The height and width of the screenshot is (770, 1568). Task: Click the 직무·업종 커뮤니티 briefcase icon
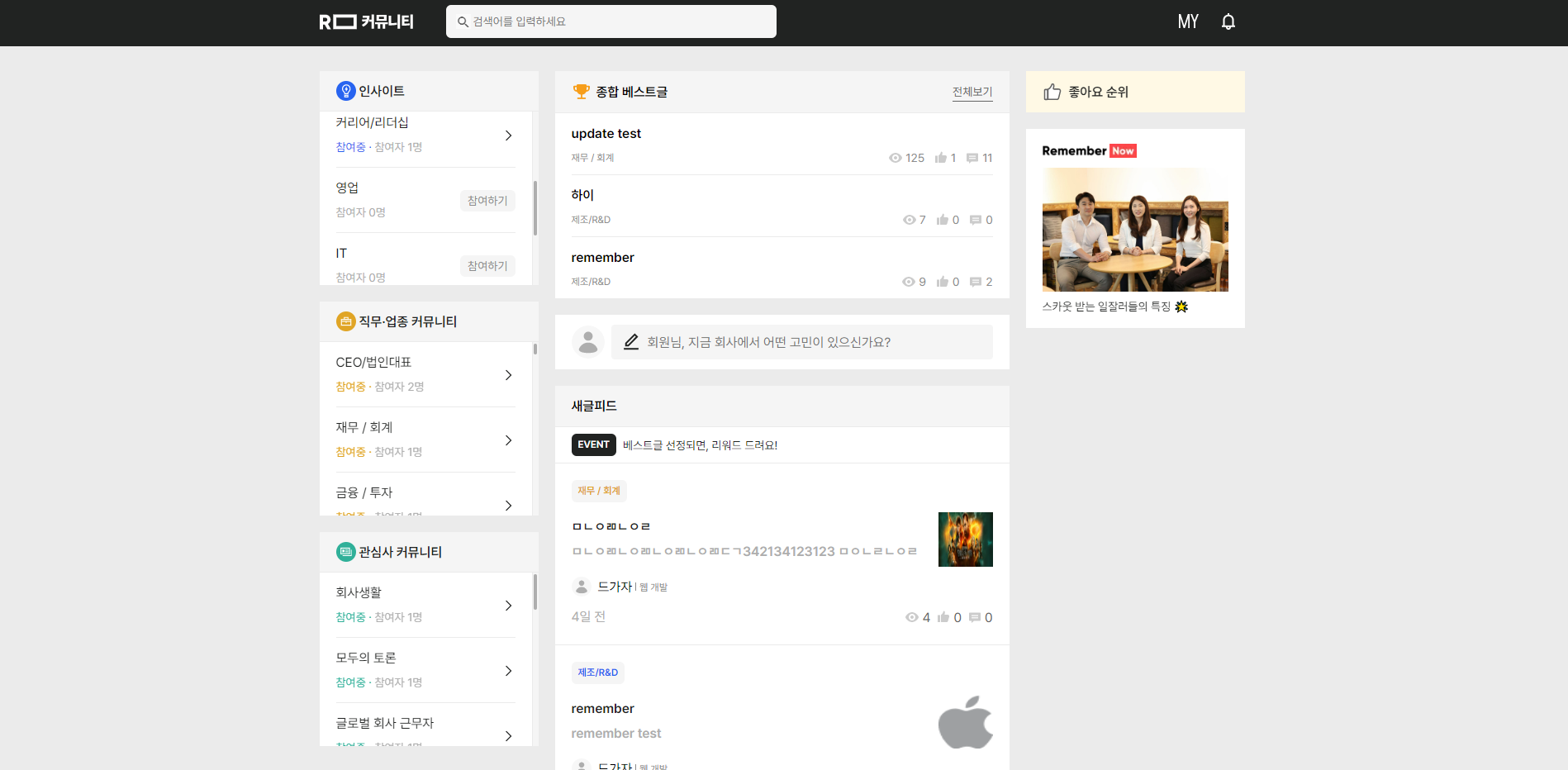345,321
